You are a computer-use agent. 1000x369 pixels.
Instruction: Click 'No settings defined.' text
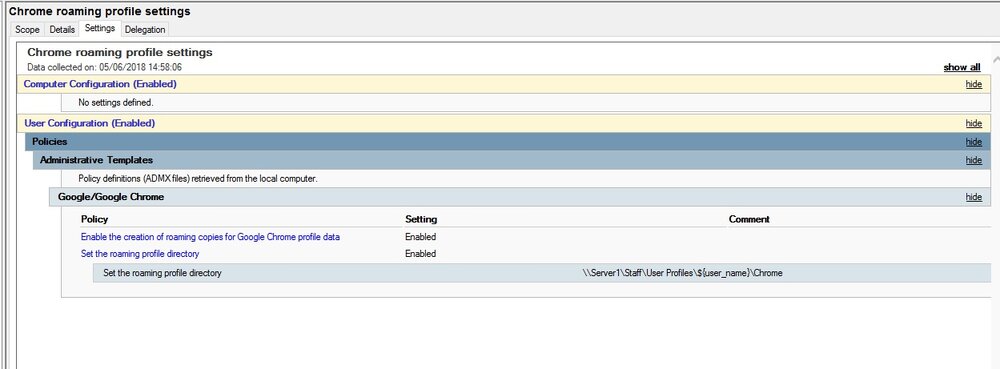tap(115, 102)
